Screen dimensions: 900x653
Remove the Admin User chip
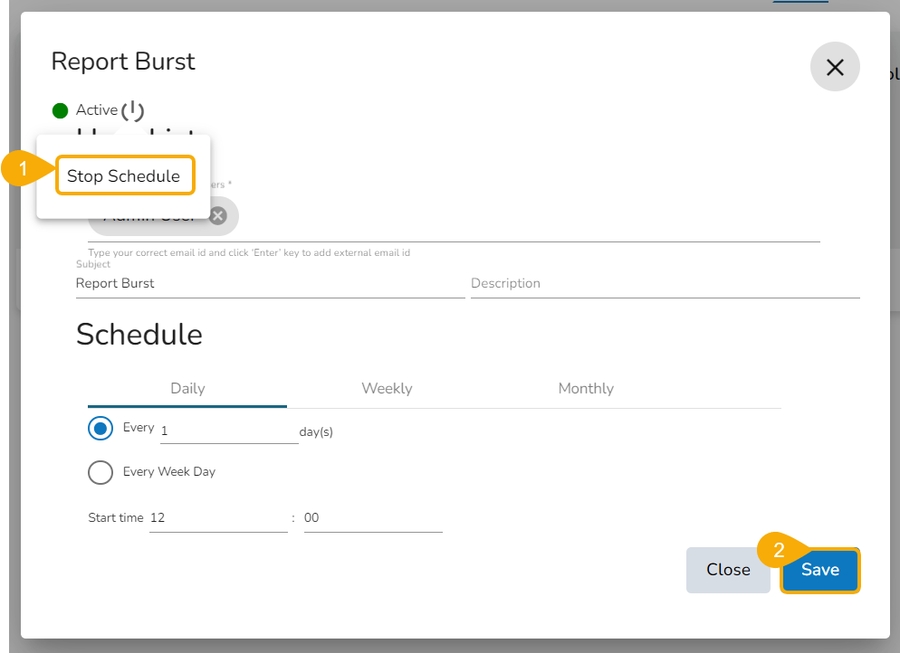click(218, 215)
